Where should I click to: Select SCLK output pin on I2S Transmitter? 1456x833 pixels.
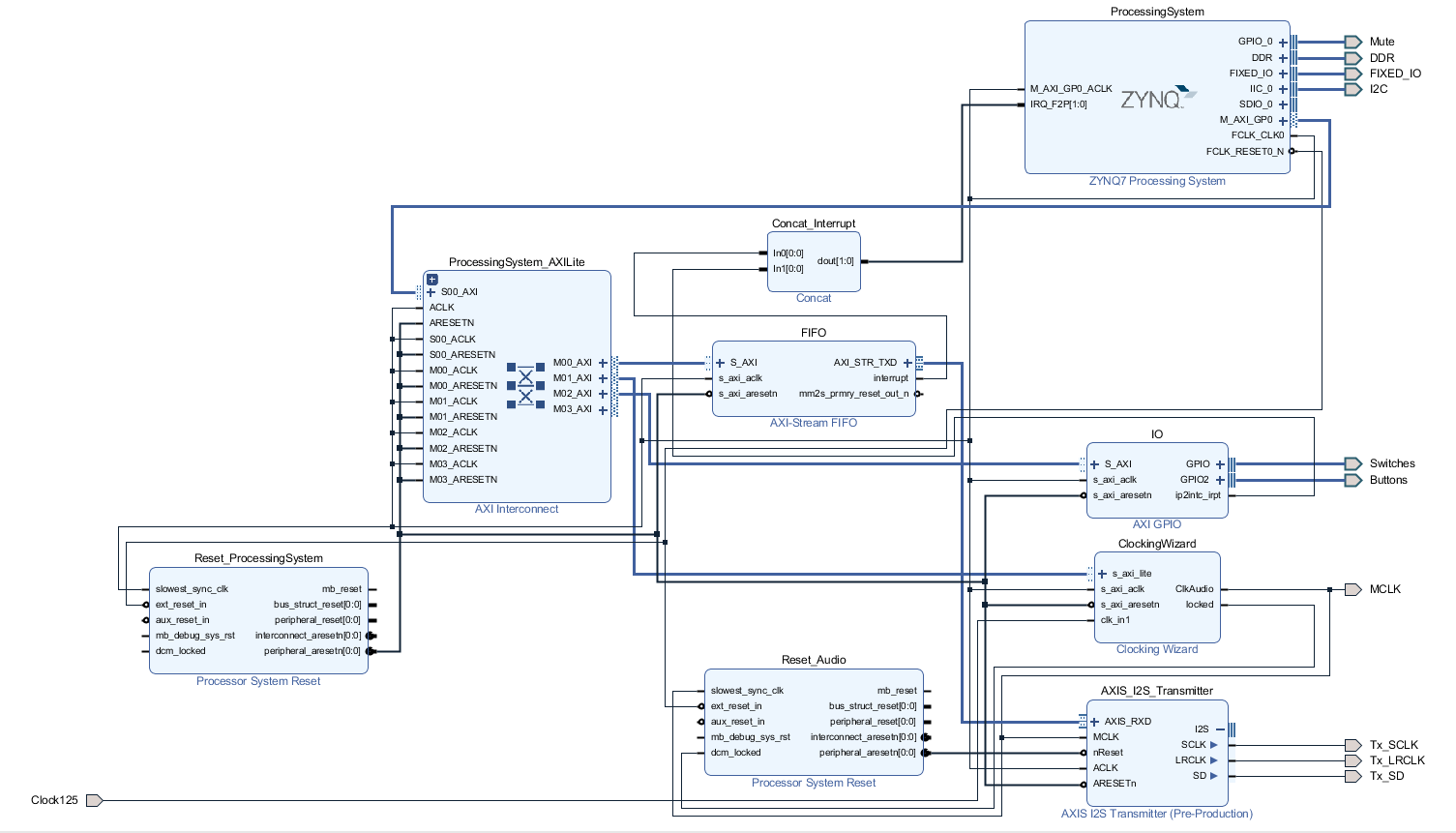tap(1194, 745)
